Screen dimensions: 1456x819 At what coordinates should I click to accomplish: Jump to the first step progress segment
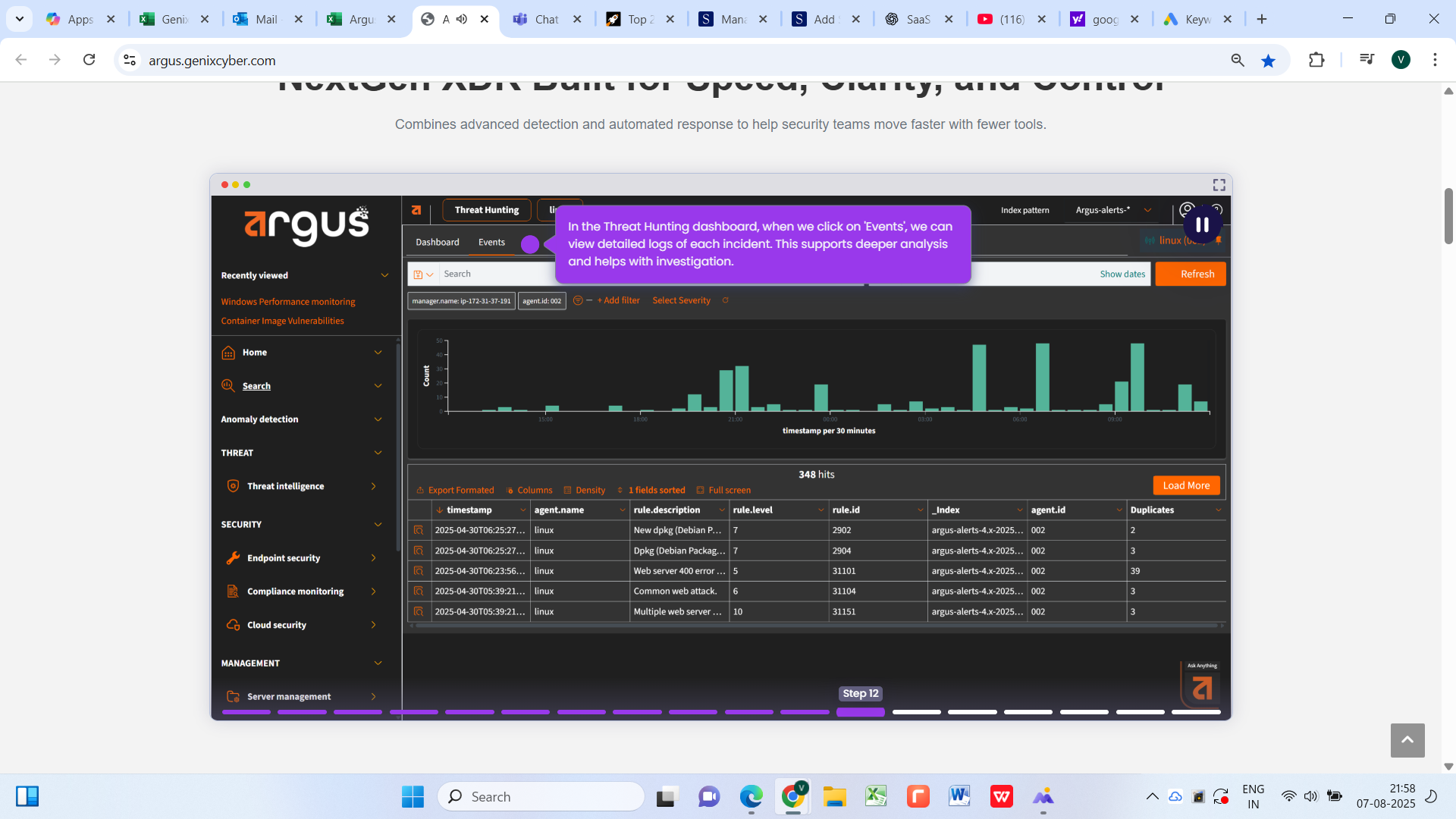246,712
